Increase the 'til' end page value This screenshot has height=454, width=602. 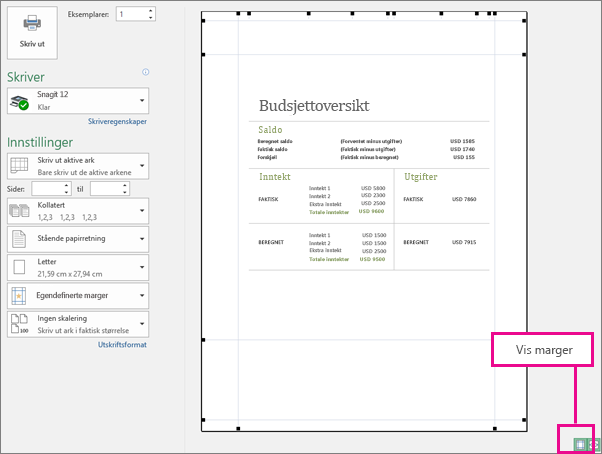pos(125,185)
